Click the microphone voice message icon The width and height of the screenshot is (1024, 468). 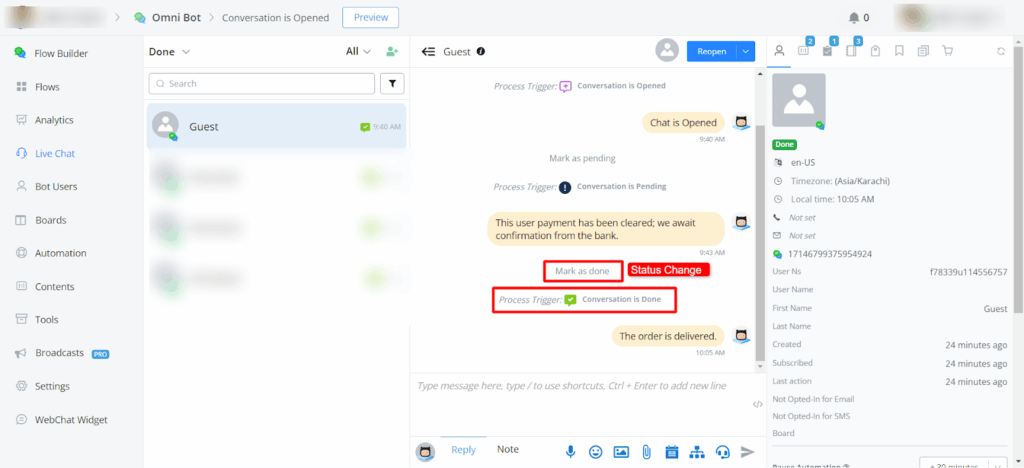(x=570, y=451)
